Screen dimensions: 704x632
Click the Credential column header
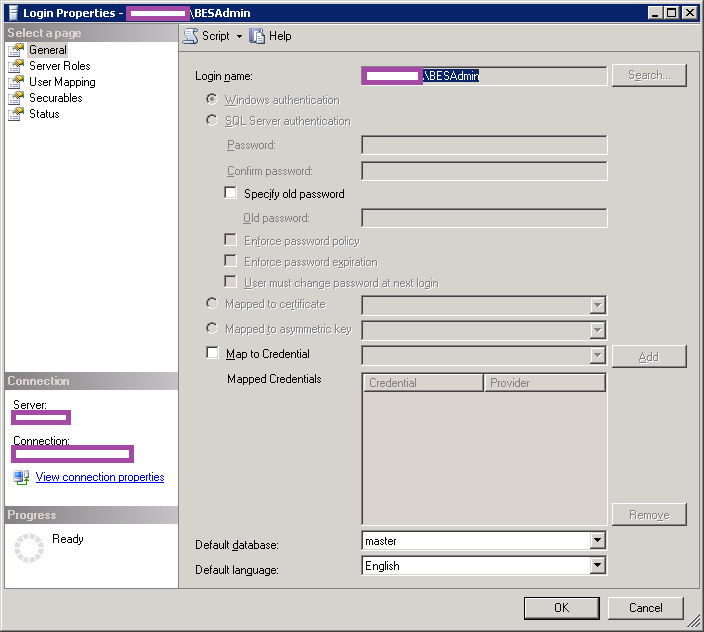point(423,383)
